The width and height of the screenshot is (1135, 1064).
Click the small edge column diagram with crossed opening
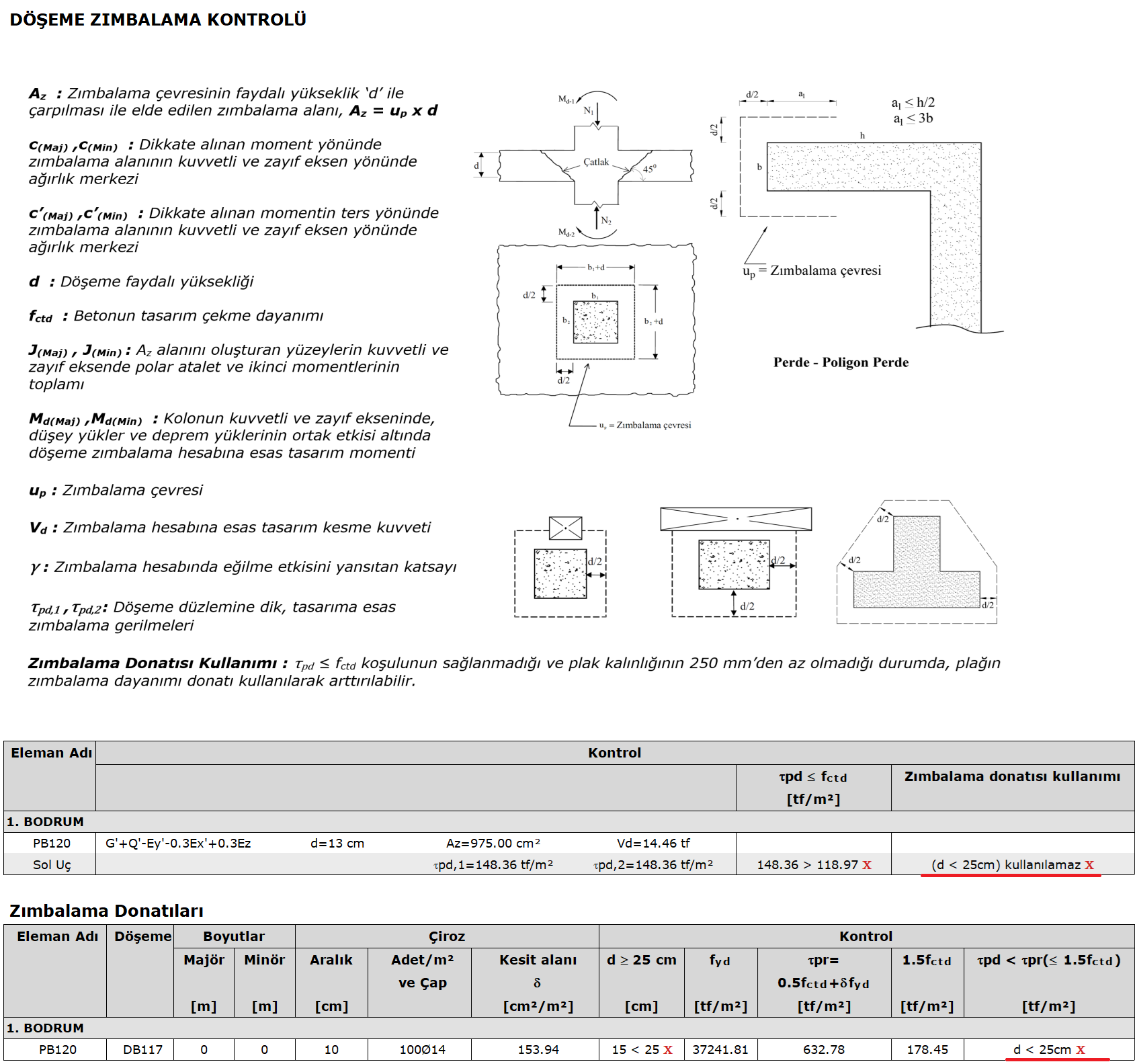pos(560,567)
